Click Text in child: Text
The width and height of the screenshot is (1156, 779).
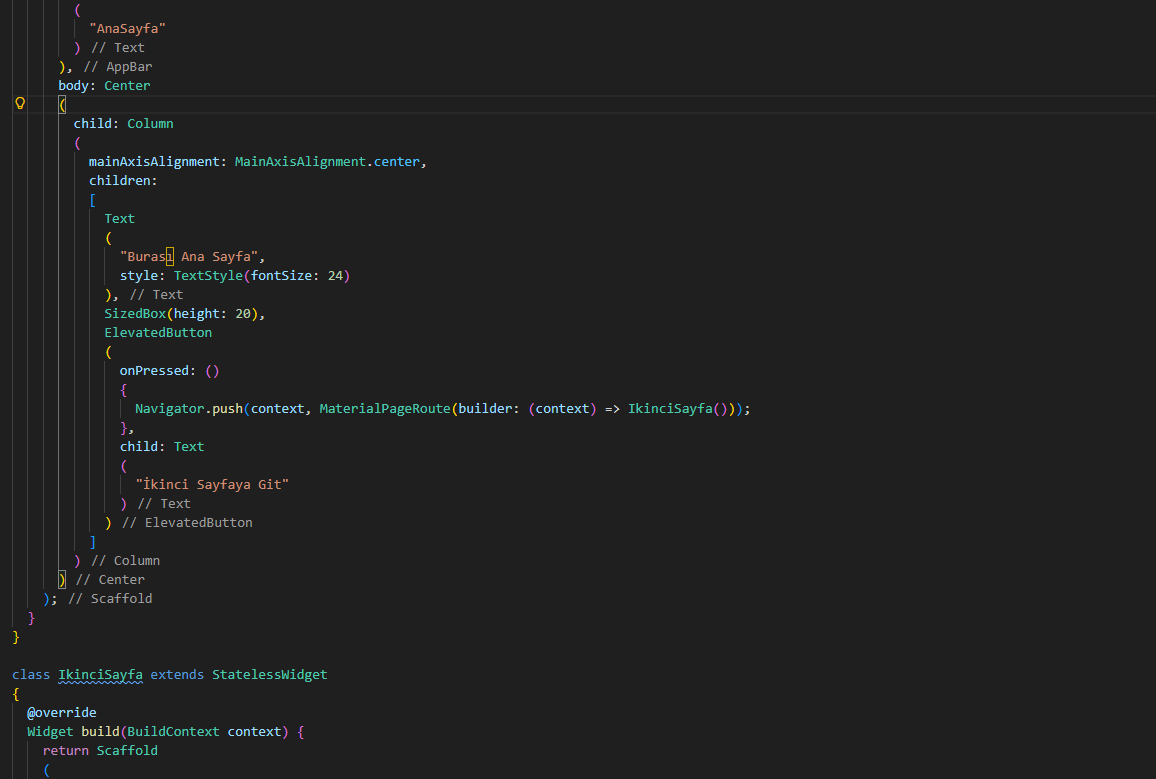189,447
